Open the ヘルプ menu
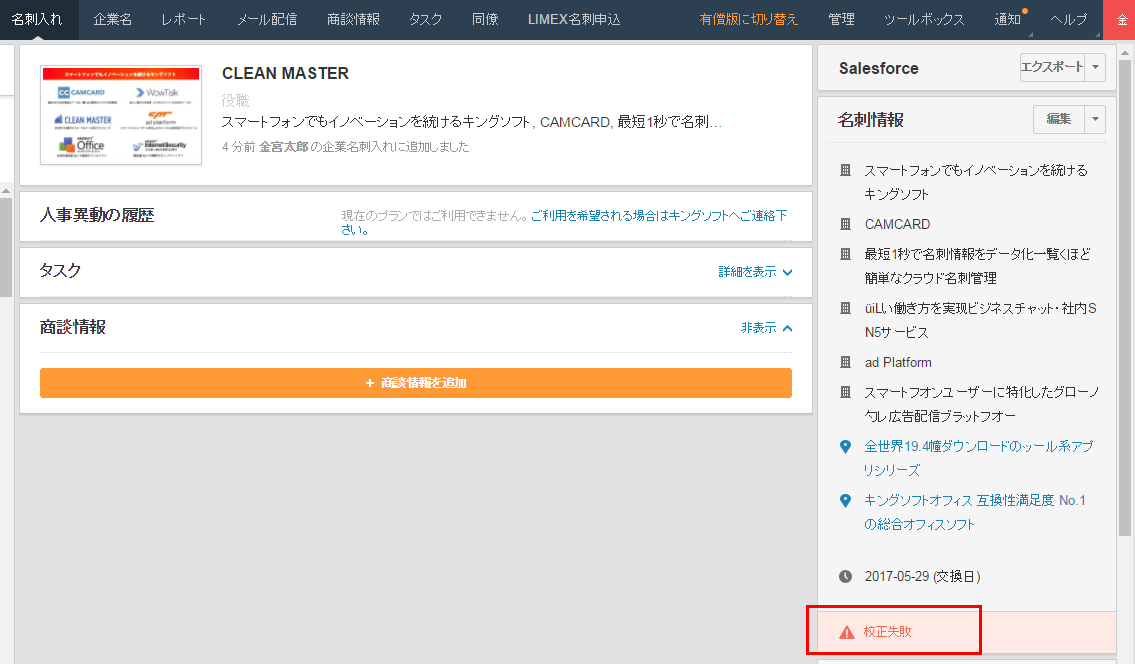The width and height of the screenshot is (1135, 664). (1069, 20)
